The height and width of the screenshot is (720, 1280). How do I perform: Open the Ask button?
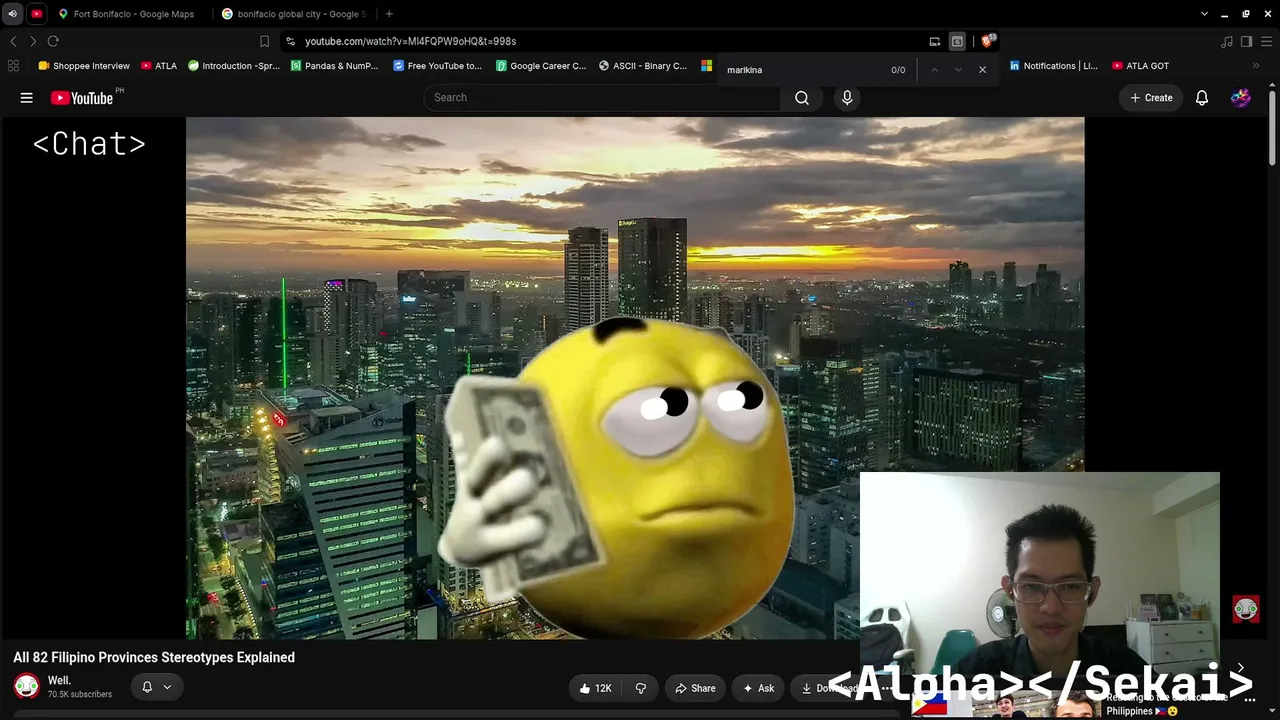tap(758, 688)
